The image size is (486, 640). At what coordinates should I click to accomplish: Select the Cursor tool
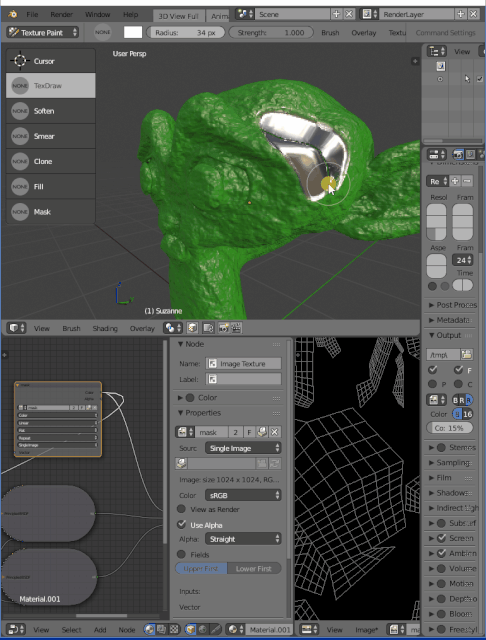click(51, 61)
